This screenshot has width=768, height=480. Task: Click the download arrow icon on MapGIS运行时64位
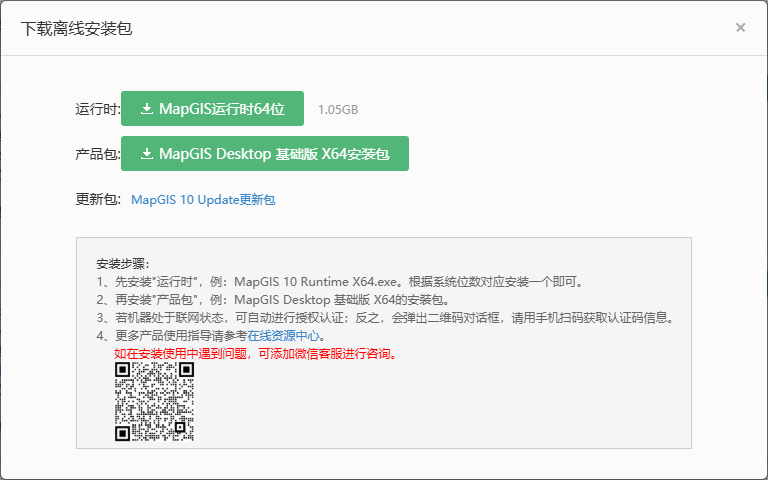[147, 109]
